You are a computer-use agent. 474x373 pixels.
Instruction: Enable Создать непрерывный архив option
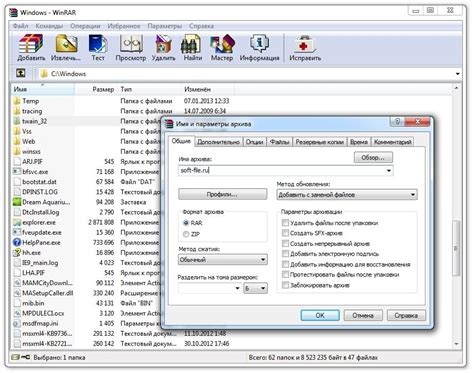[285, 243]
